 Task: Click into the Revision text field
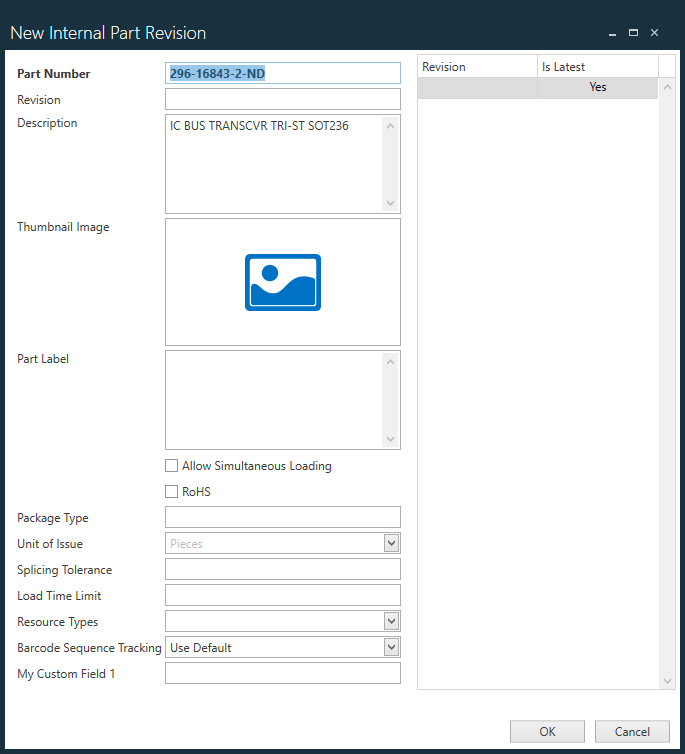pyautogui.click(x=282, y=99)
